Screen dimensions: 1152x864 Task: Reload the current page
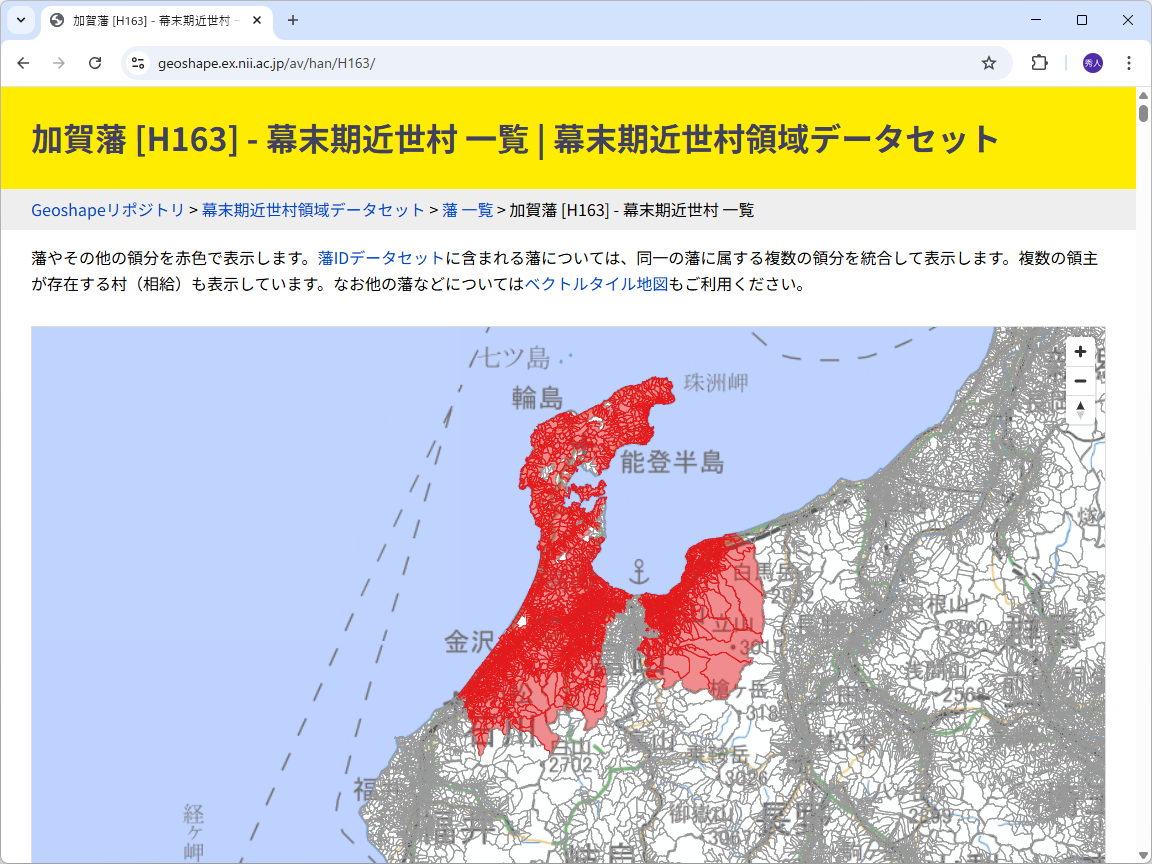95,62
